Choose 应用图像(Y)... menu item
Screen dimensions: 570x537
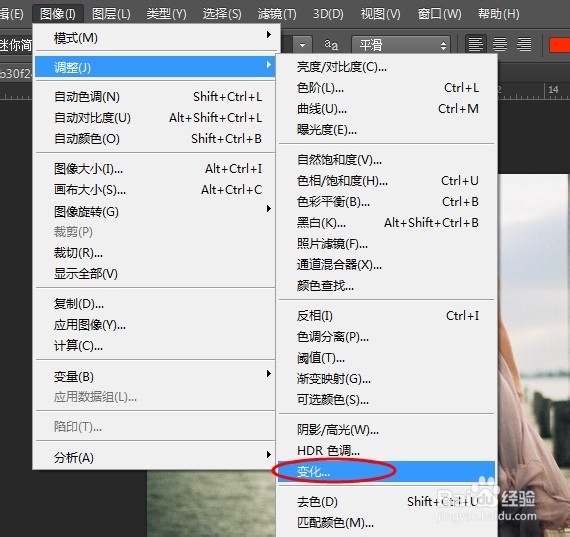[155, 325]
